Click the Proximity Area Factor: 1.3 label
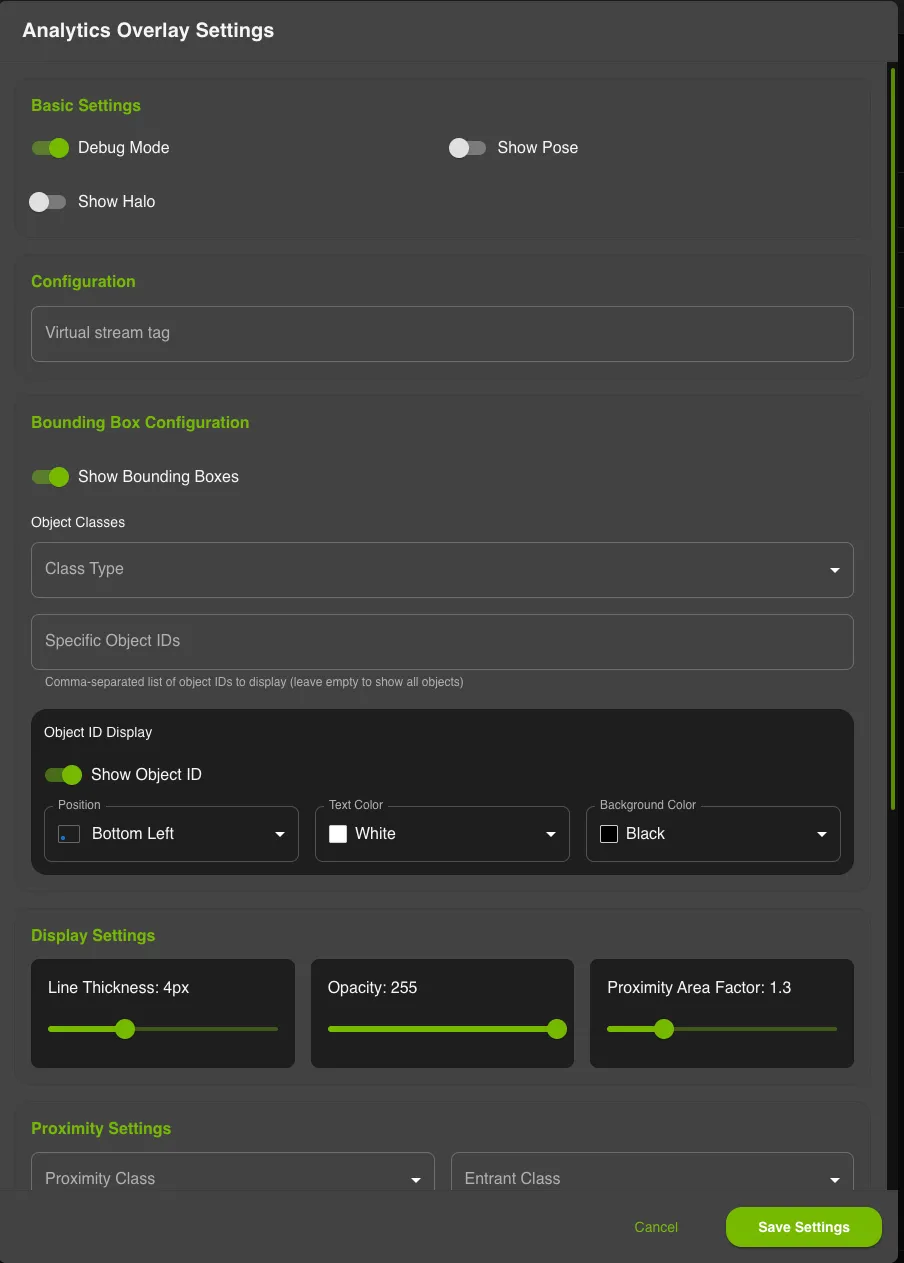The width and height of the screenshot is (904, 1263). coord(699,988)
